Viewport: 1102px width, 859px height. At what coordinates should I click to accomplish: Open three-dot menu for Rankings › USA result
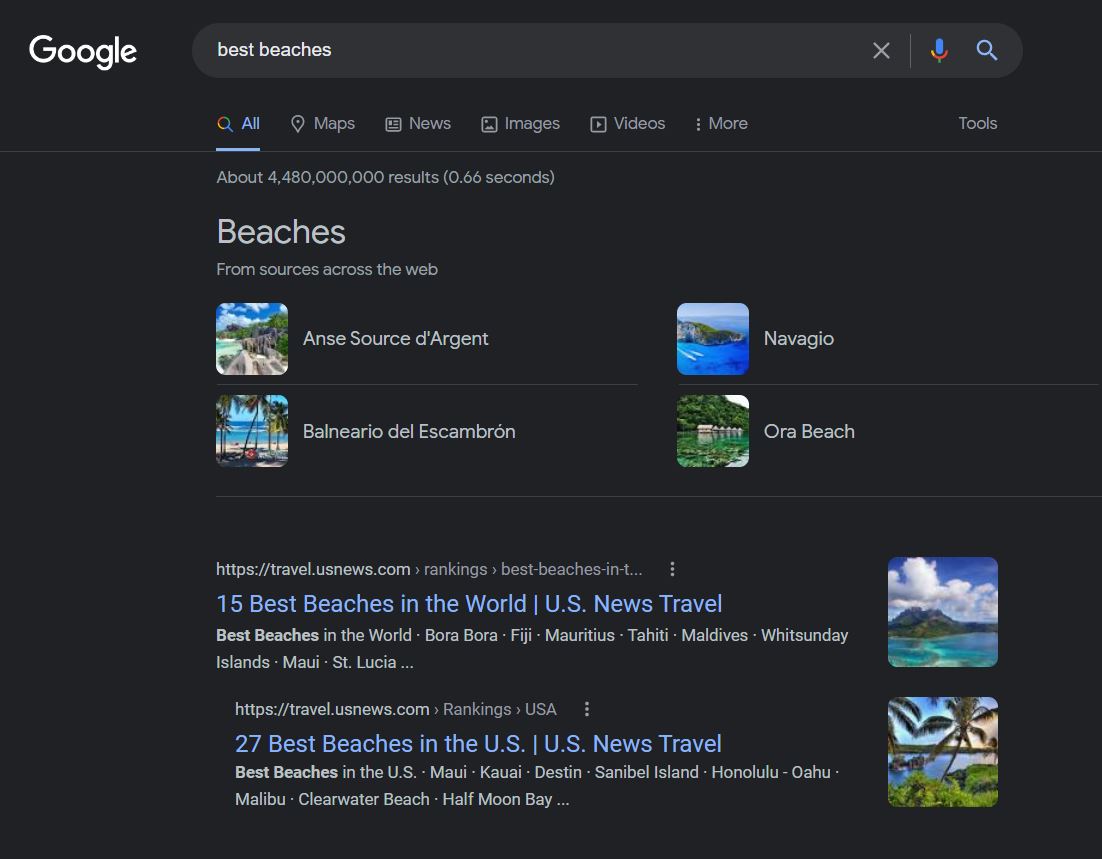coord(587,709)
